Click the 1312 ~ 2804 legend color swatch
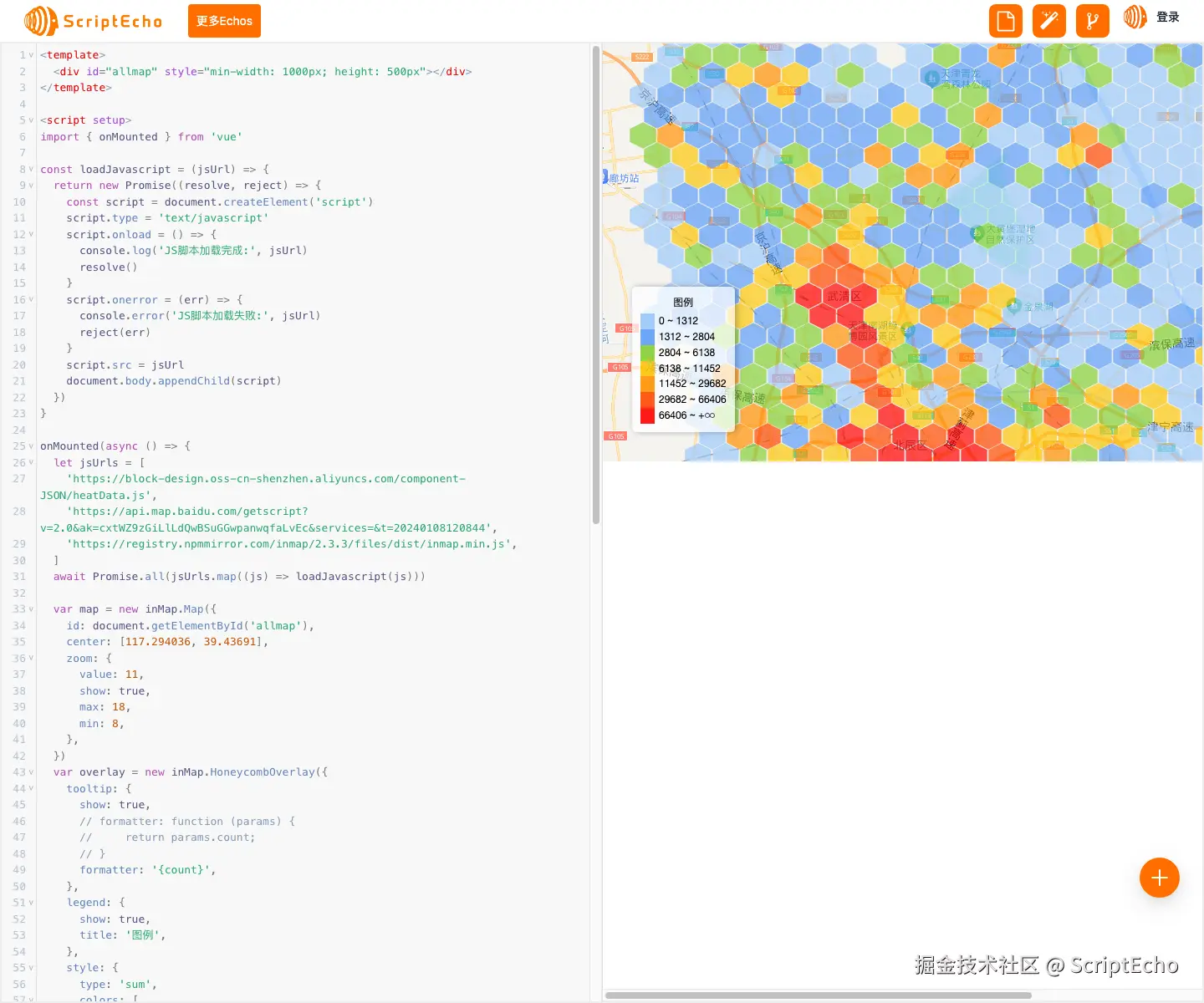Screen dimensions: 1204x1003 pos(647,337)
